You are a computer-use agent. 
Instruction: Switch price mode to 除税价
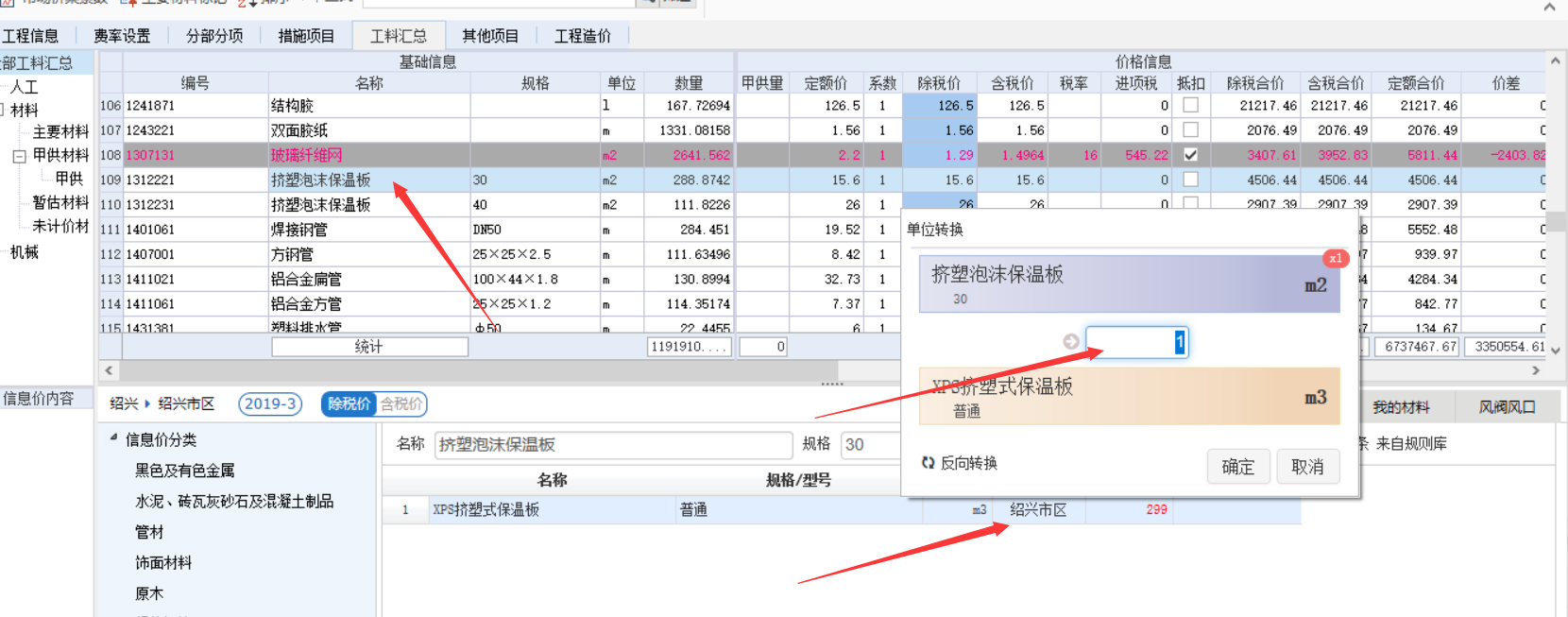[349, 403]
